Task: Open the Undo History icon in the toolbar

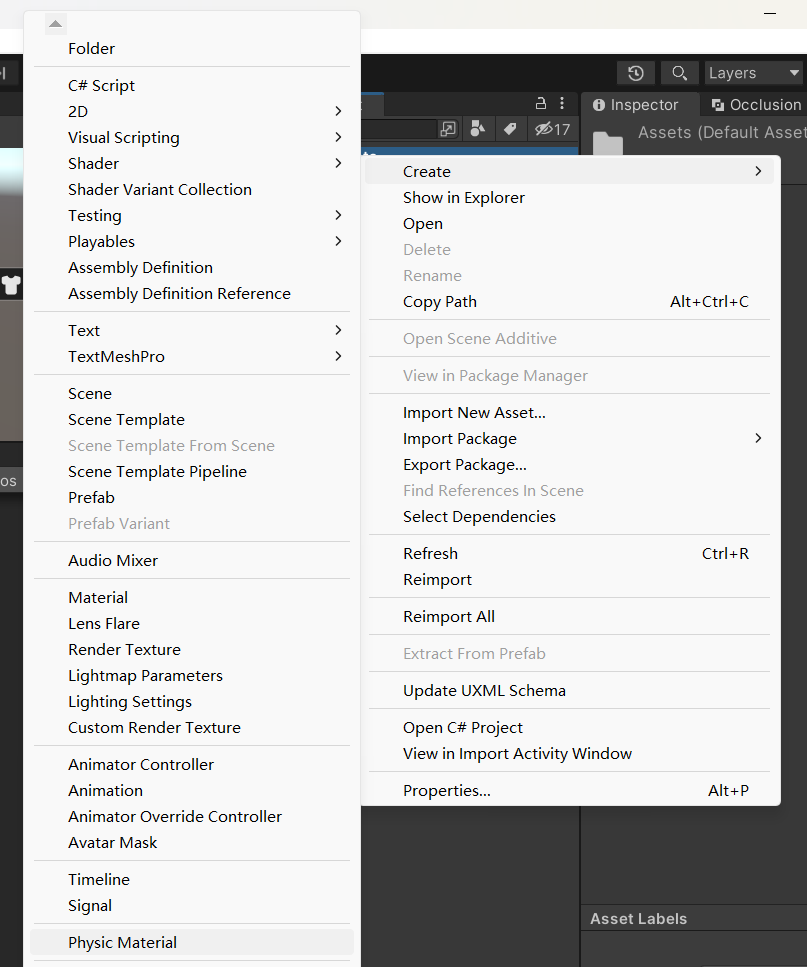Action: coord(636,73)
